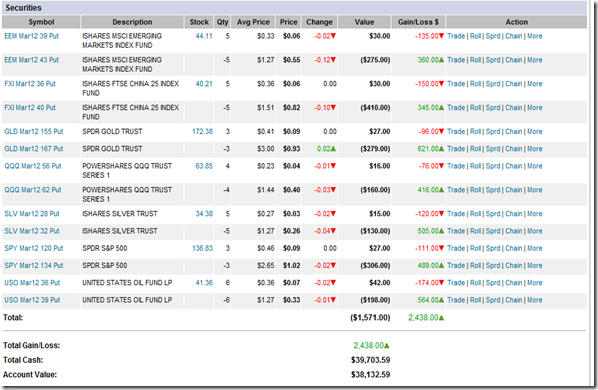Click green up arrow beside 621.00 gain

(441, 149)
